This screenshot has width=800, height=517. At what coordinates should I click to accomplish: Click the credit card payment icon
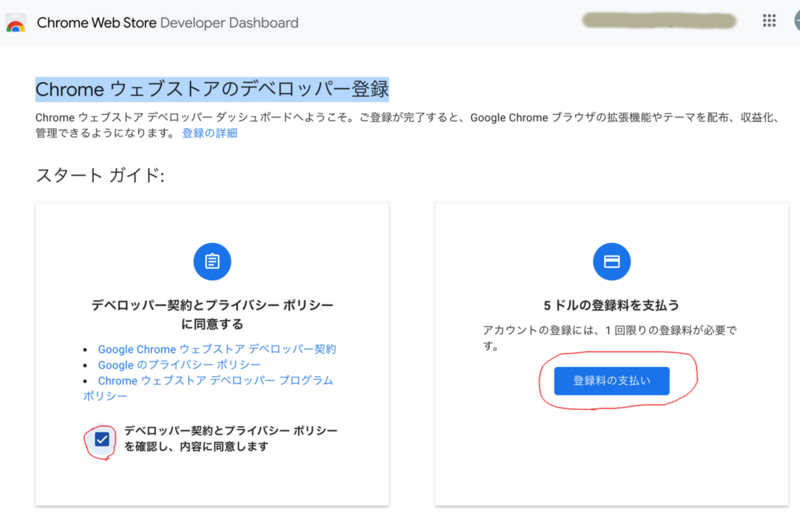coord(612,261)
